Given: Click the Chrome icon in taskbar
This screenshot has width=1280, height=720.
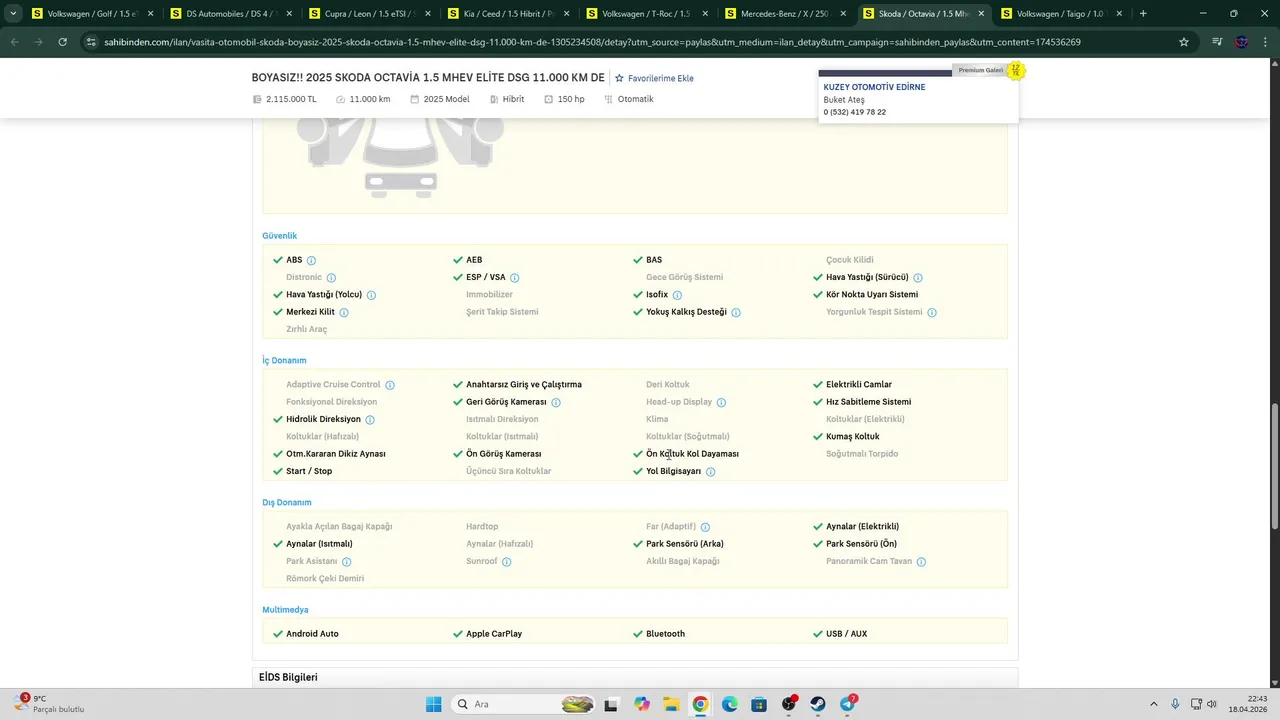Looking at the screenshot, I should pos(700,704).
